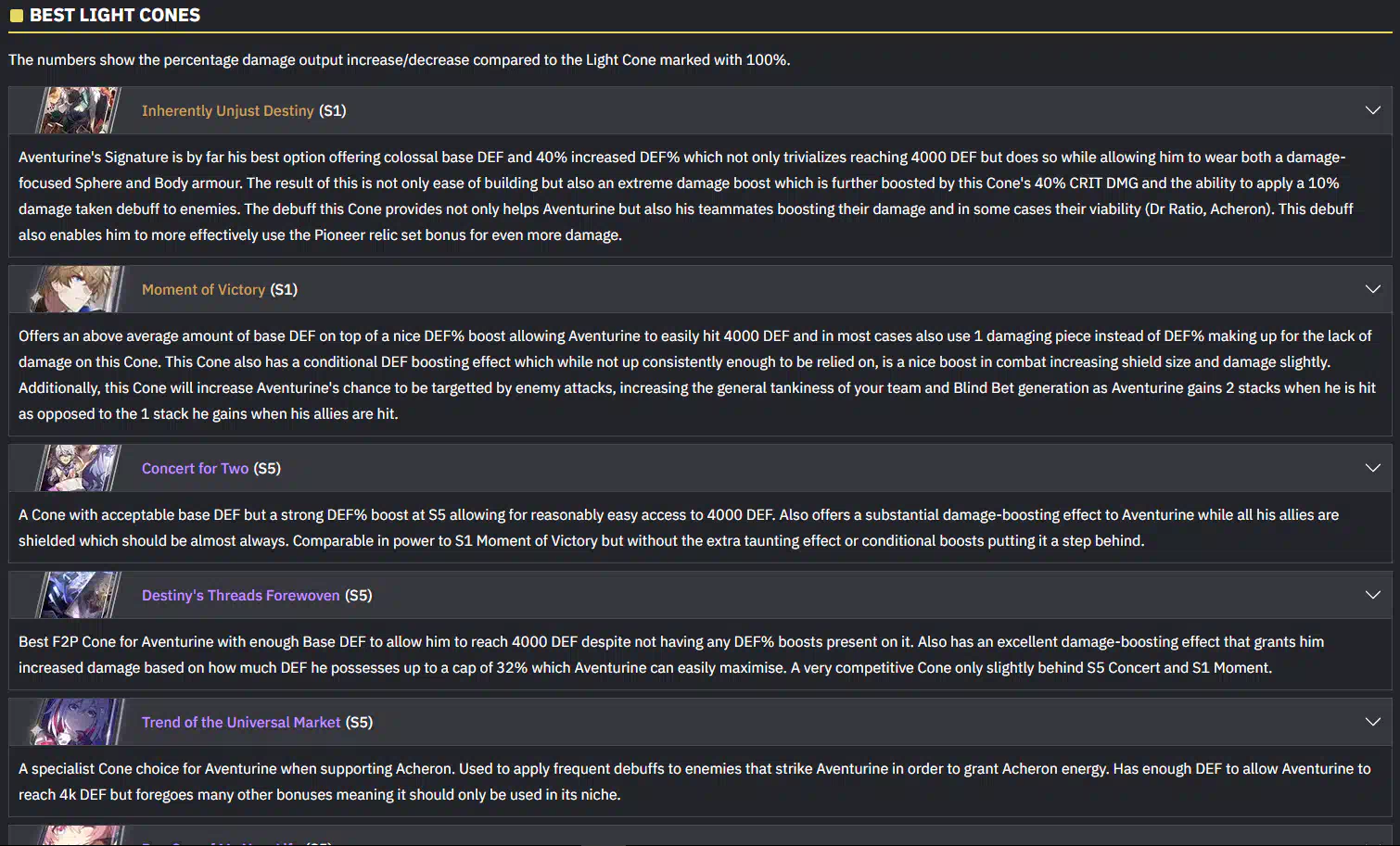Click the Concert for Two light cone image
Screen dimensions: 1400x846
(78, 468)
